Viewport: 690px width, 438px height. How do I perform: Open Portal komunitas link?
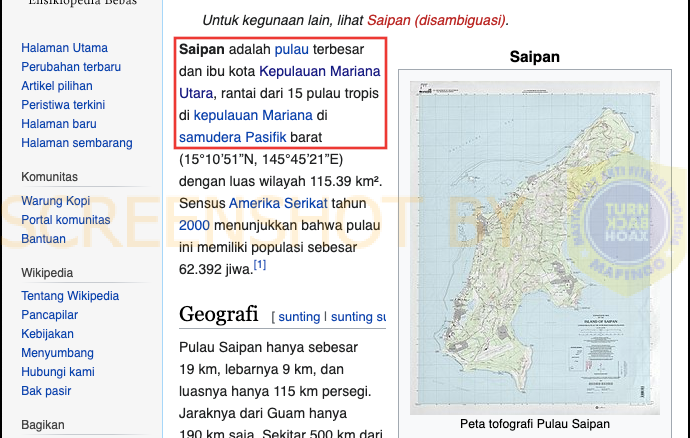(66, 219)
